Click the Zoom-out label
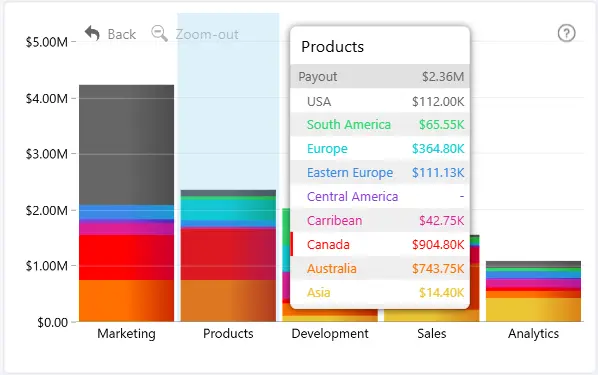The height and width of the screenshot is (375, 598). coord(207,34)
